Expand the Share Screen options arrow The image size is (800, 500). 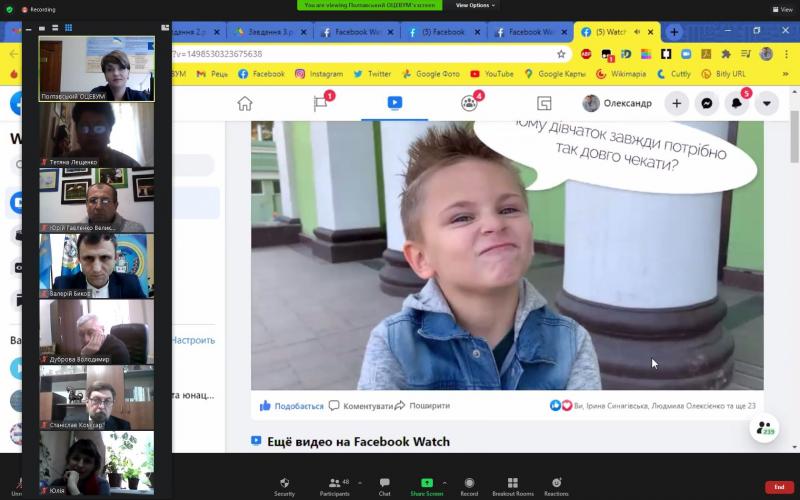click(444, 483)
